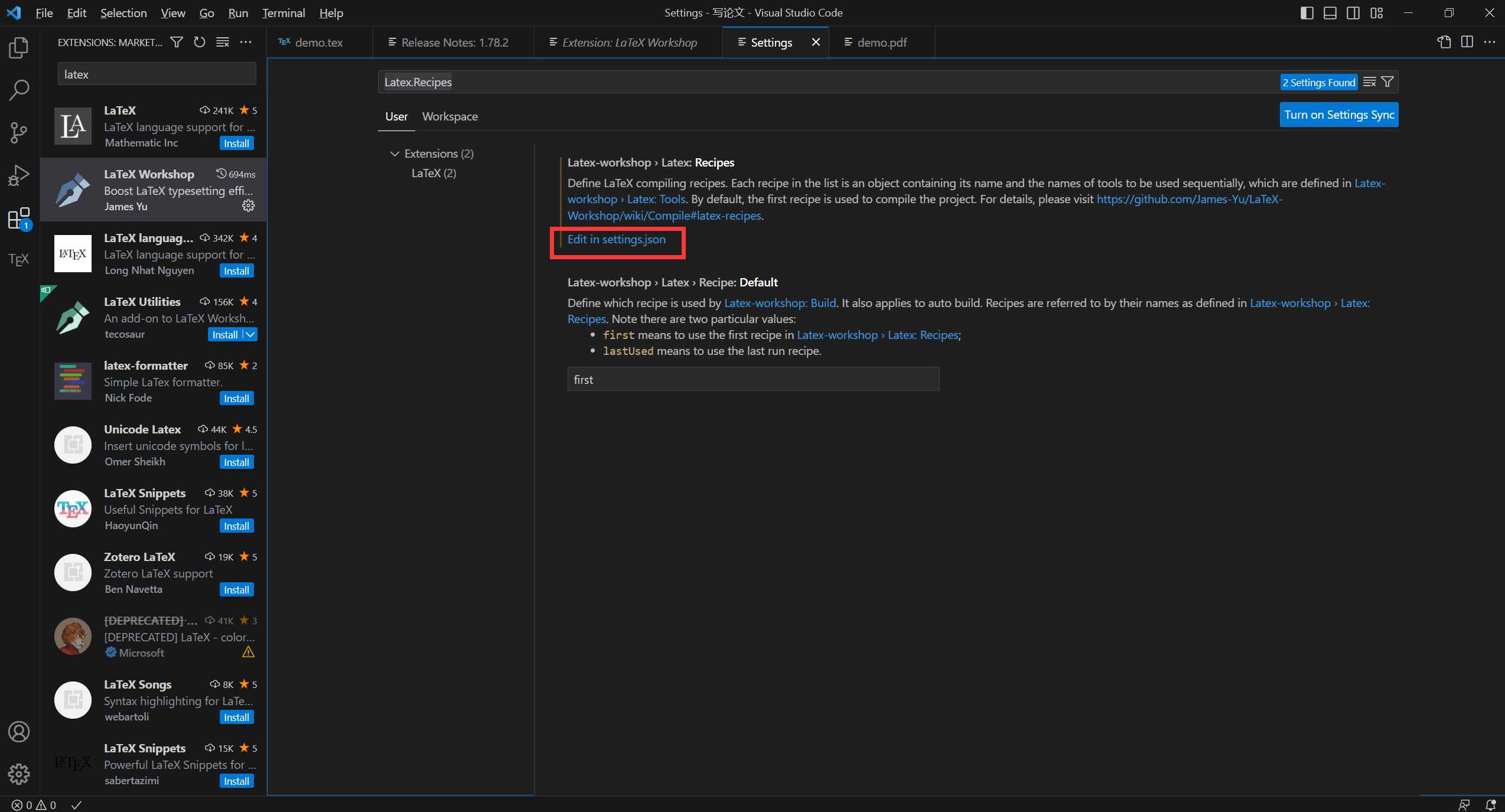Open the Manage gear in activity bar
Viewport: 1505px width, 812px height.
point(19,774)
